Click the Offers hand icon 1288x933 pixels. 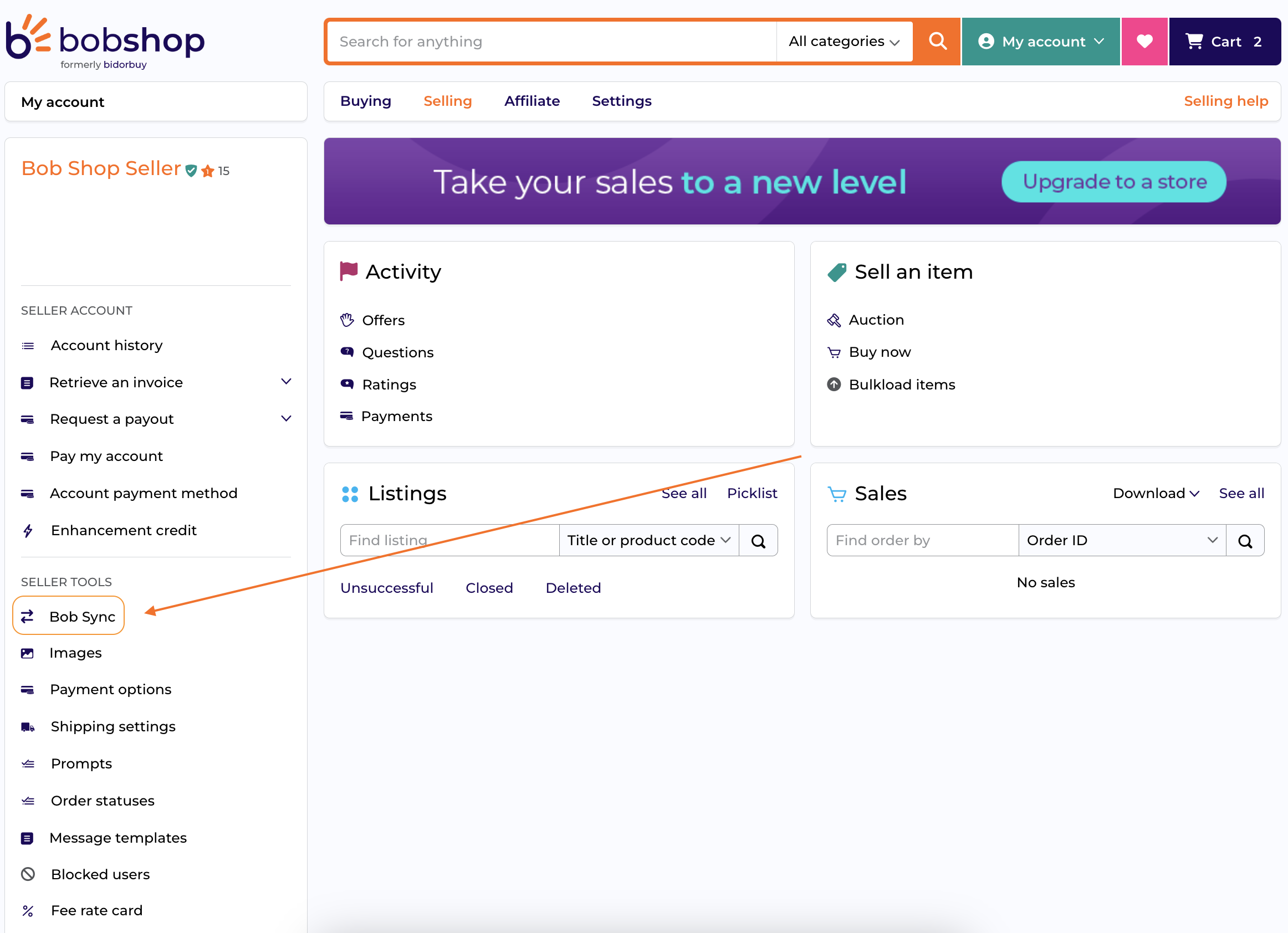point(347,320)
